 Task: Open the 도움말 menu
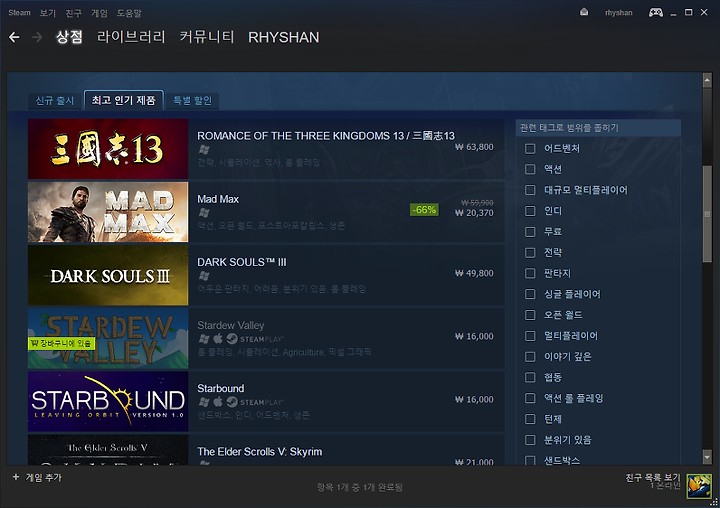point(129,13)
